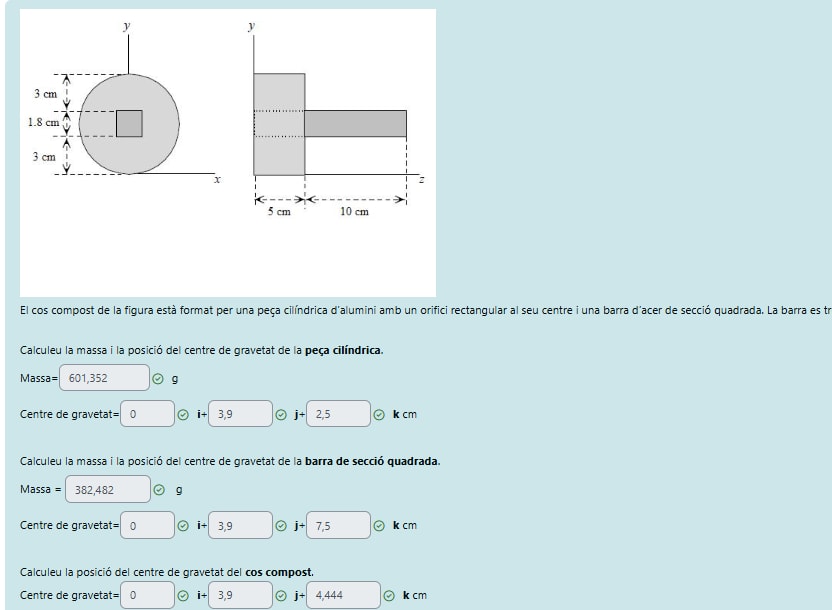This screenshot has height=610, width=832.
Task: Click checkmark beside the composite body's 0 field
Action: point(182,596)
